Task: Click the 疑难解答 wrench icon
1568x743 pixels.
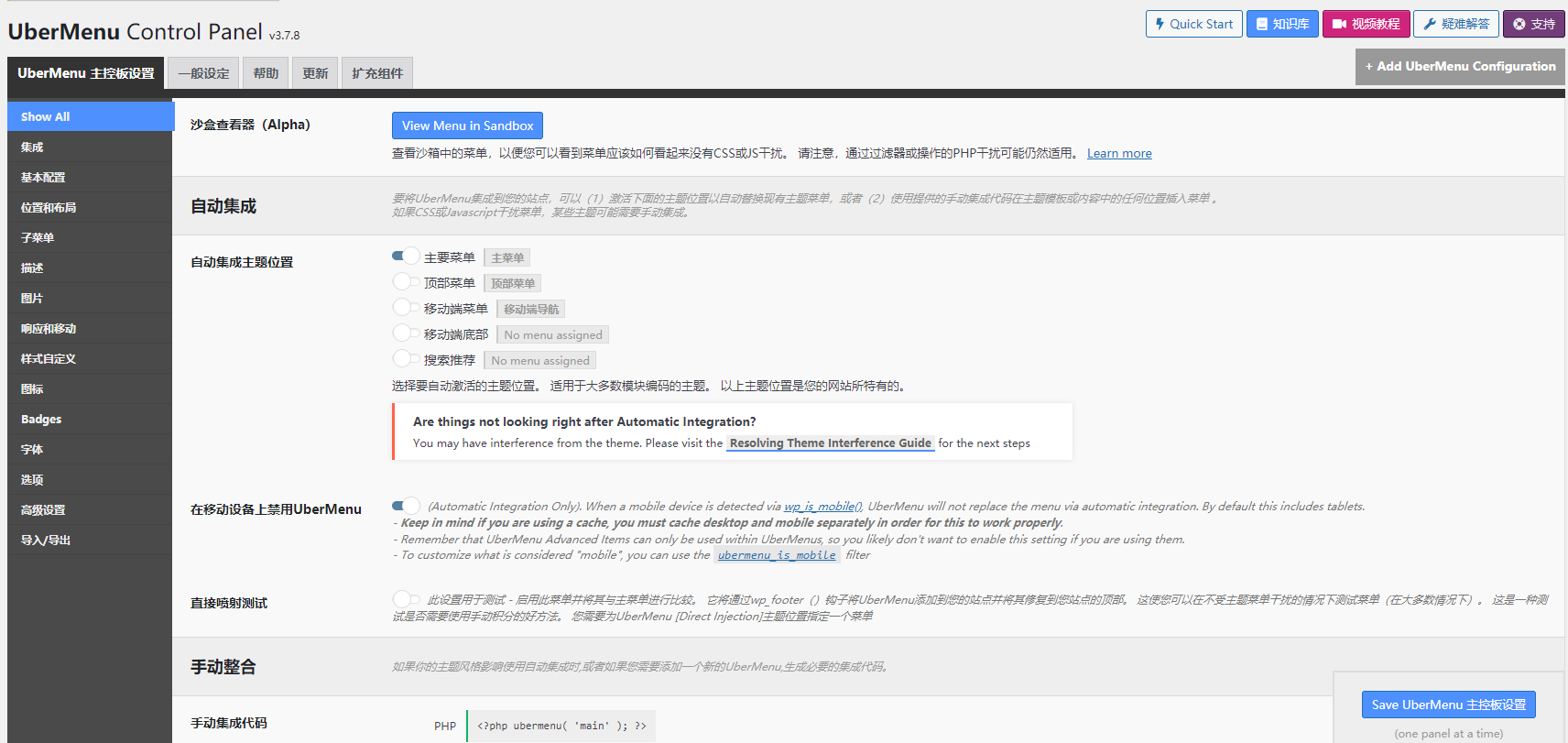Action: 1429,24
